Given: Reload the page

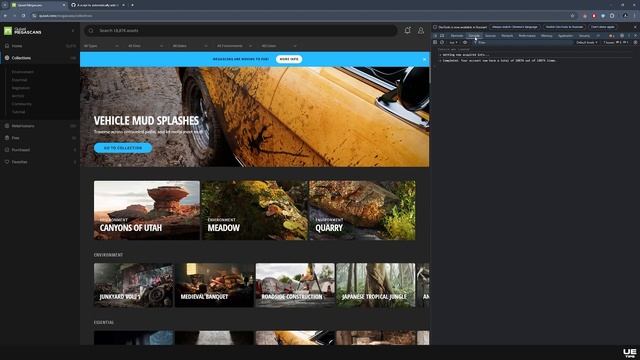Looking at the screenshot, I should coord(23,16).
